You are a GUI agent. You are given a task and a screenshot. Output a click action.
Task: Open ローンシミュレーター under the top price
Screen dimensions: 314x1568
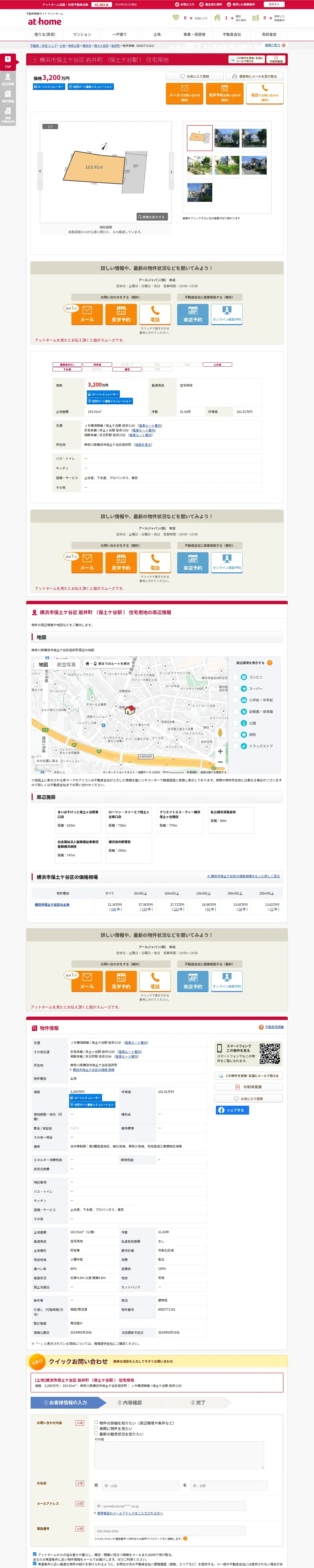[x=49, y=87]
